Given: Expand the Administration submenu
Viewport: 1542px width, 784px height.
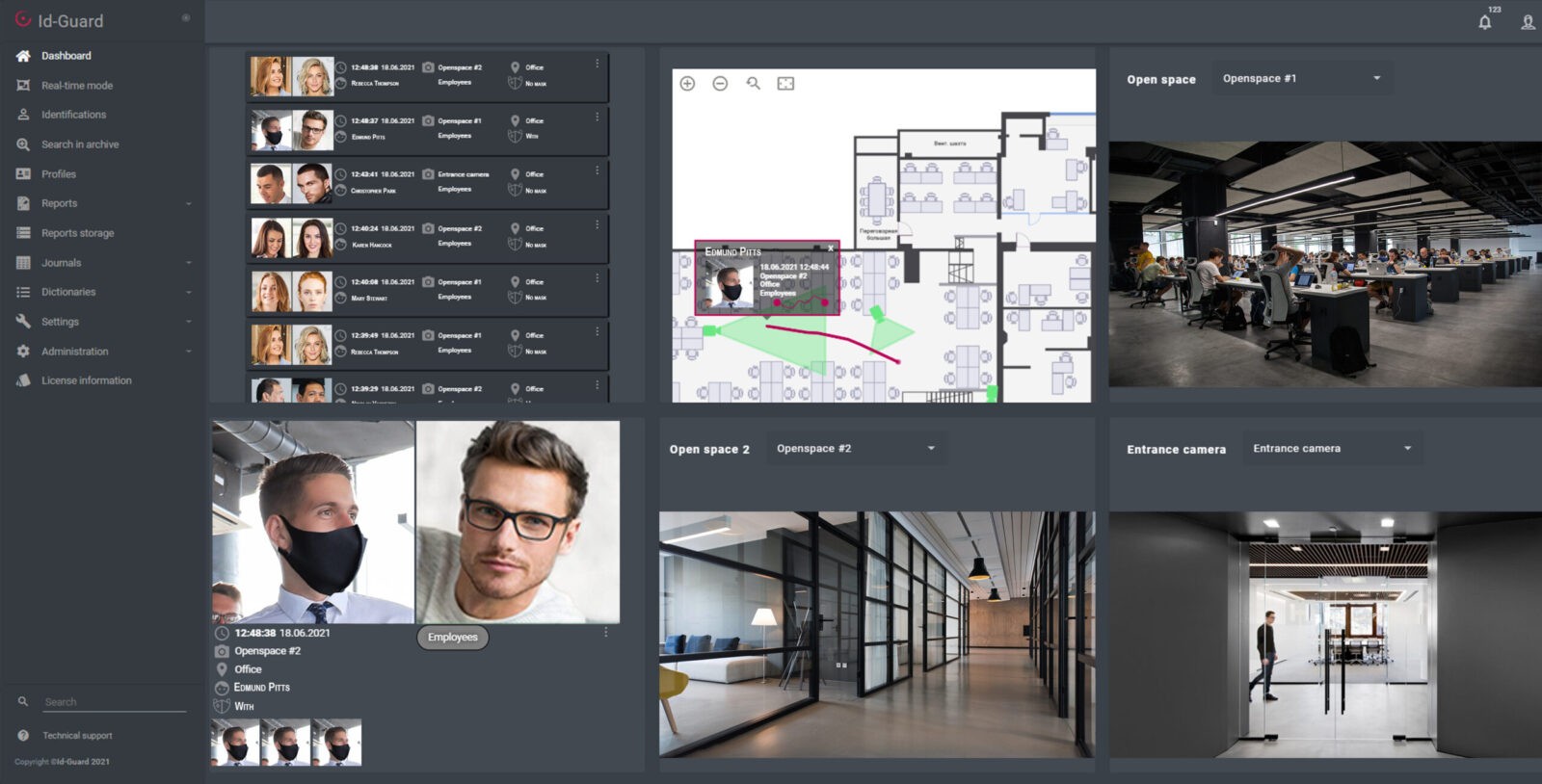Looking at the screenshot, I should [188, 352].
